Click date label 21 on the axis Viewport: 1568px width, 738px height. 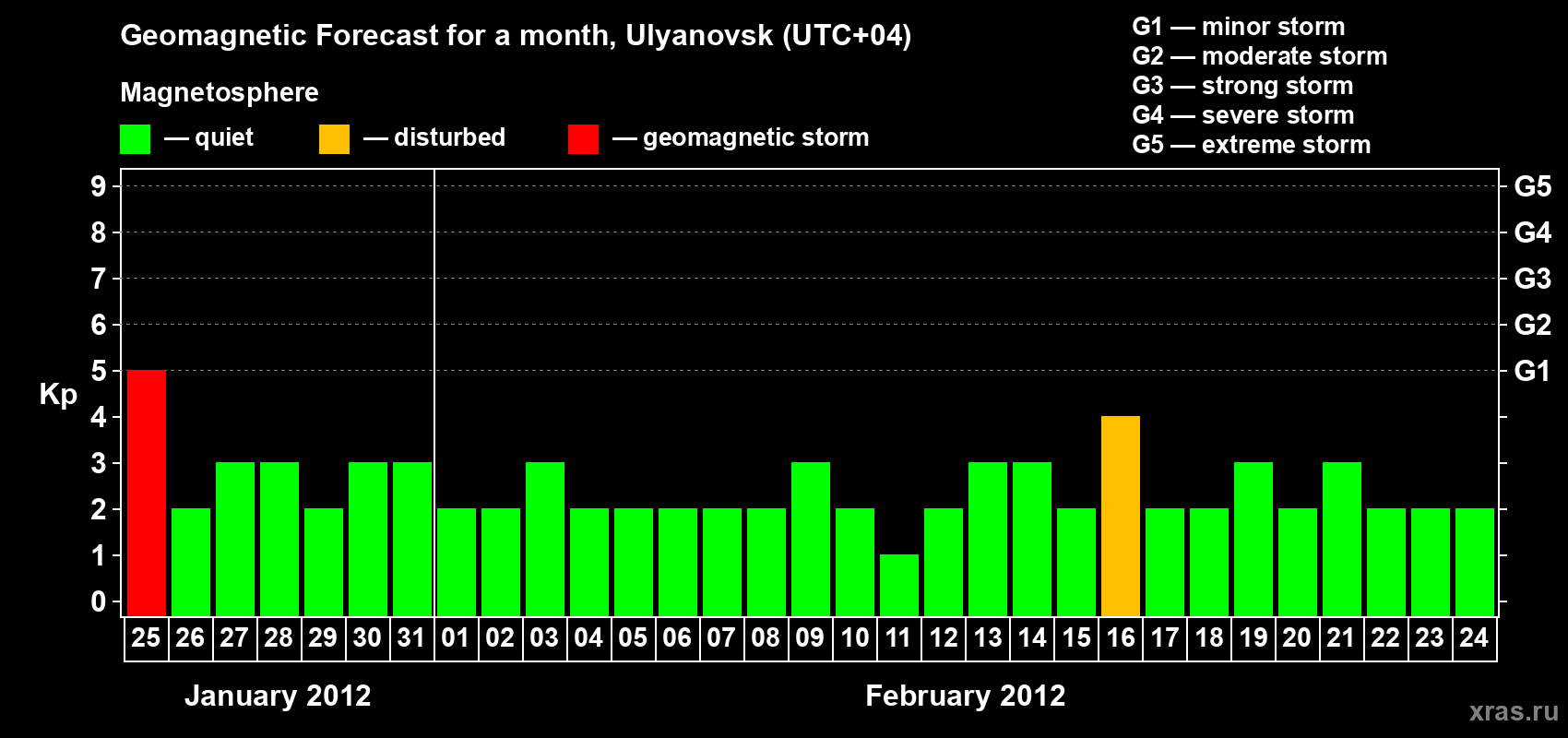pos(1341,637)
